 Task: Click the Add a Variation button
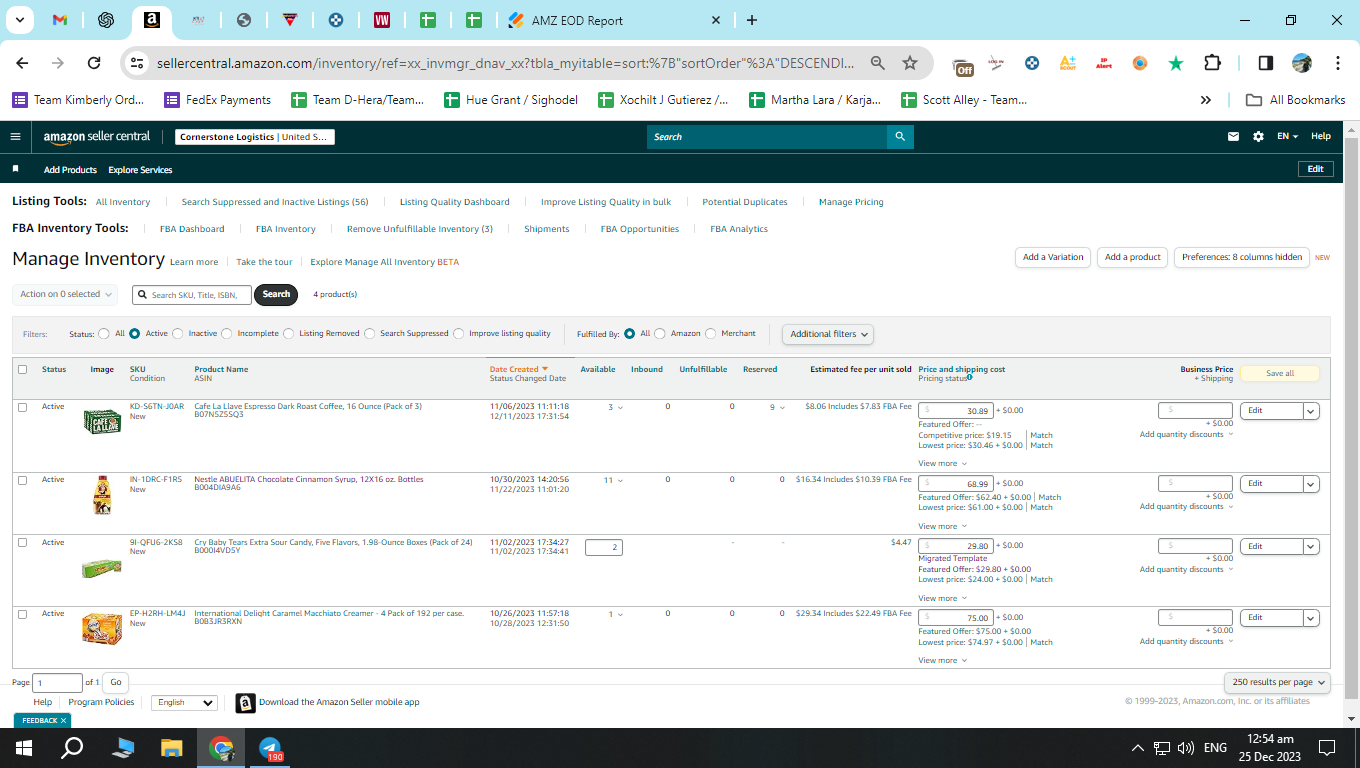pos(1053,257)
